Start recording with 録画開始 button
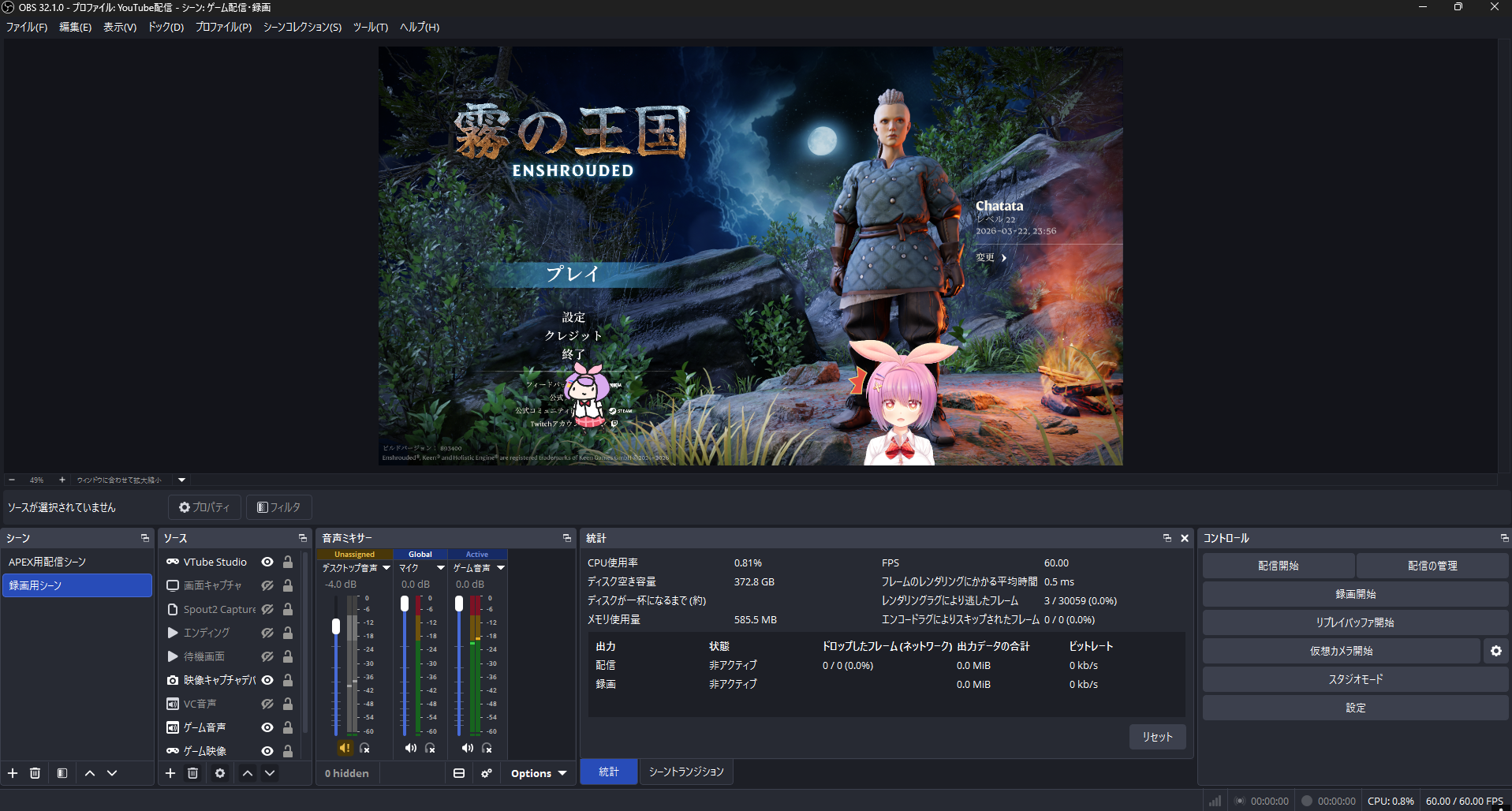Image resolution: width=1512 pixels, height=811 pixels. (1354, 593)
